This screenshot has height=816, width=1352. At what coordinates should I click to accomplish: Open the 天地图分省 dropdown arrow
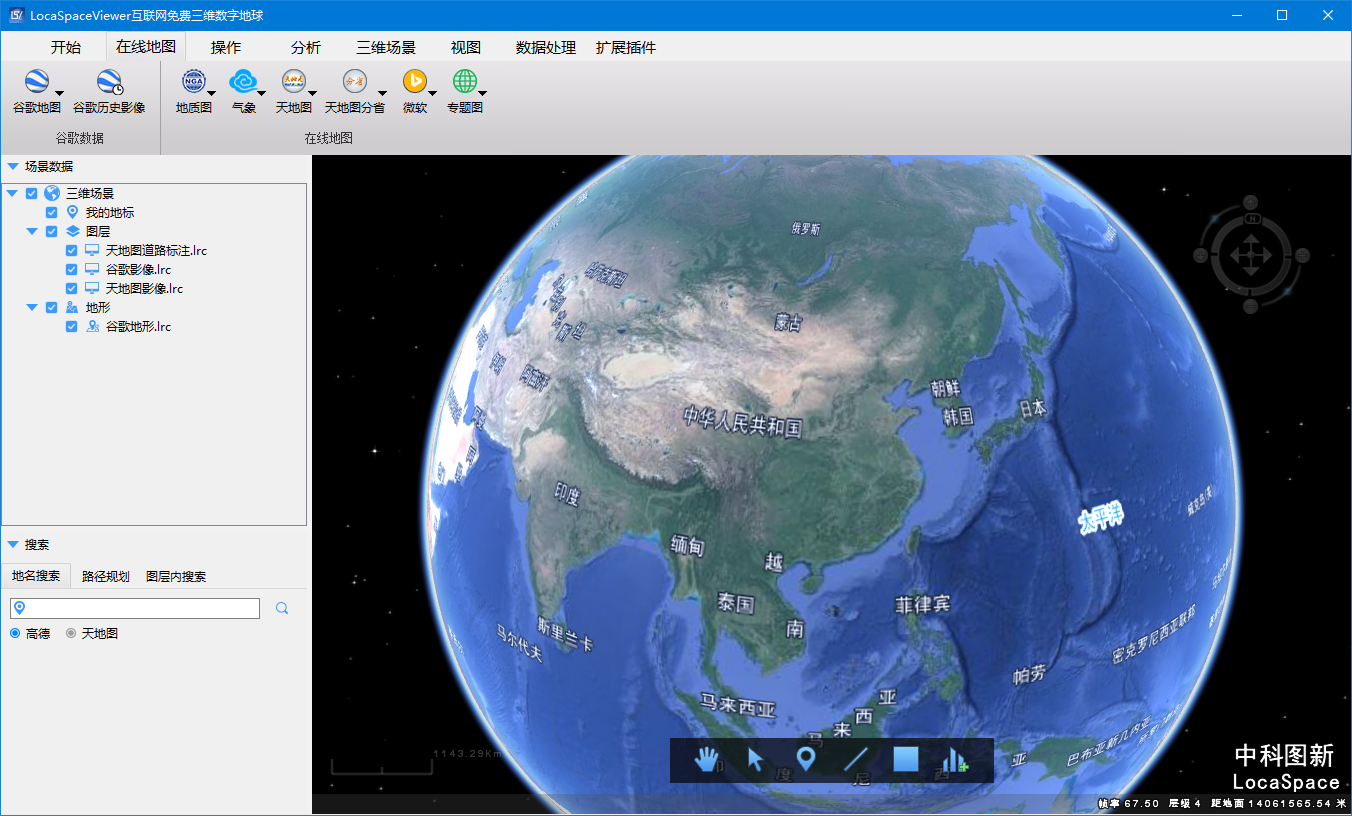(382, 94)
